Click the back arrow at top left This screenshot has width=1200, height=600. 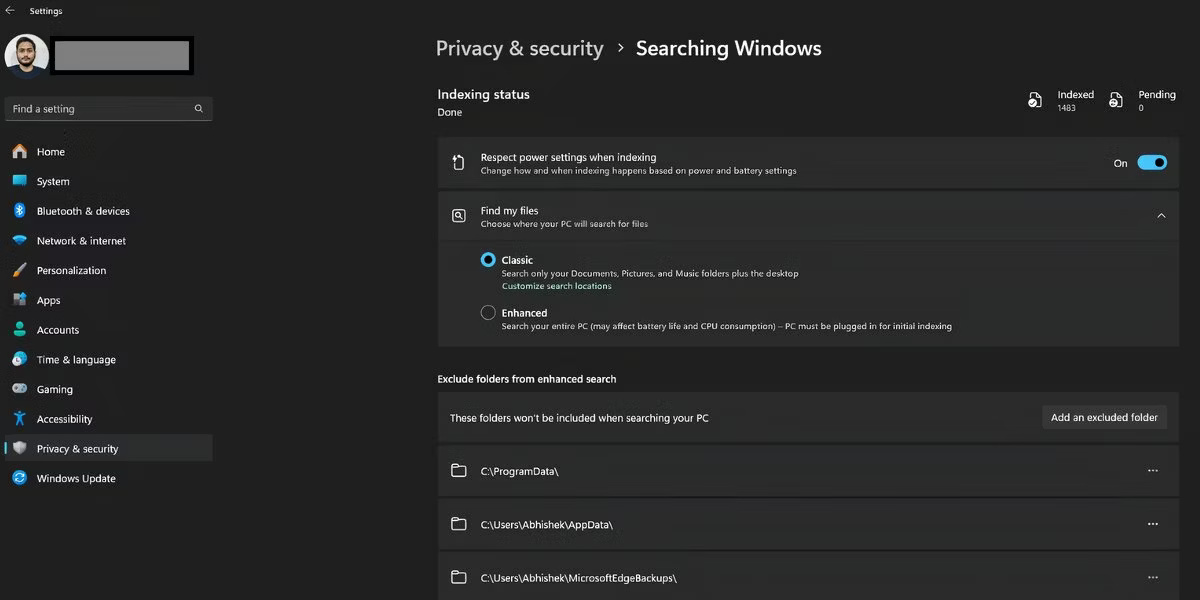(x=11, y=10)
